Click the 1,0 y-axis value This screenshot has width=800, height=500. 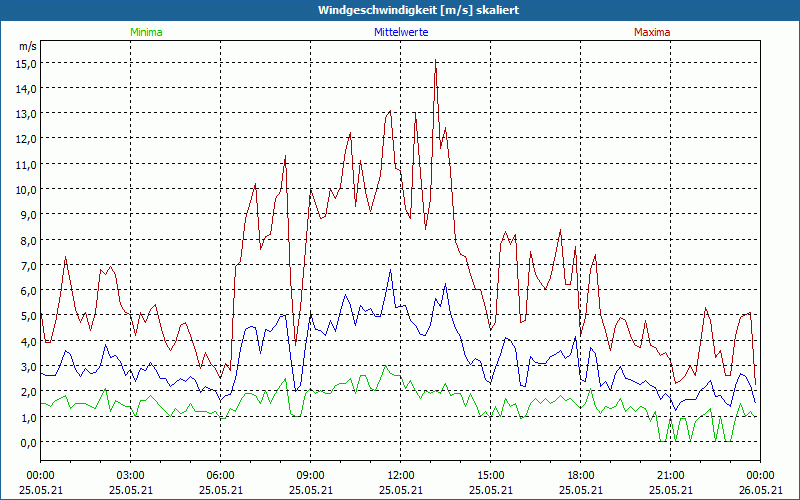[x=29, y=417]
